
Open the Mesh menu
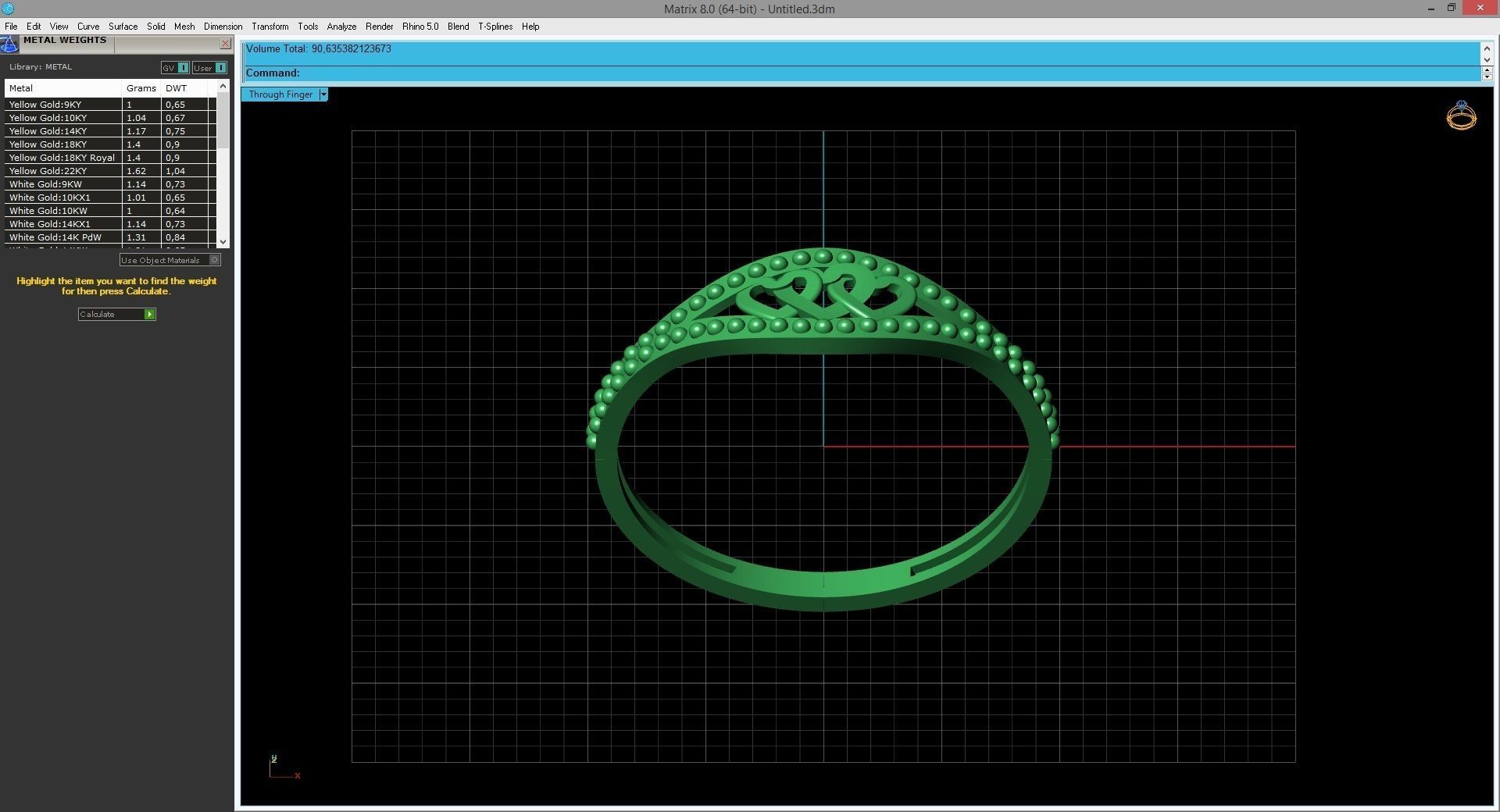coord(184,27)
